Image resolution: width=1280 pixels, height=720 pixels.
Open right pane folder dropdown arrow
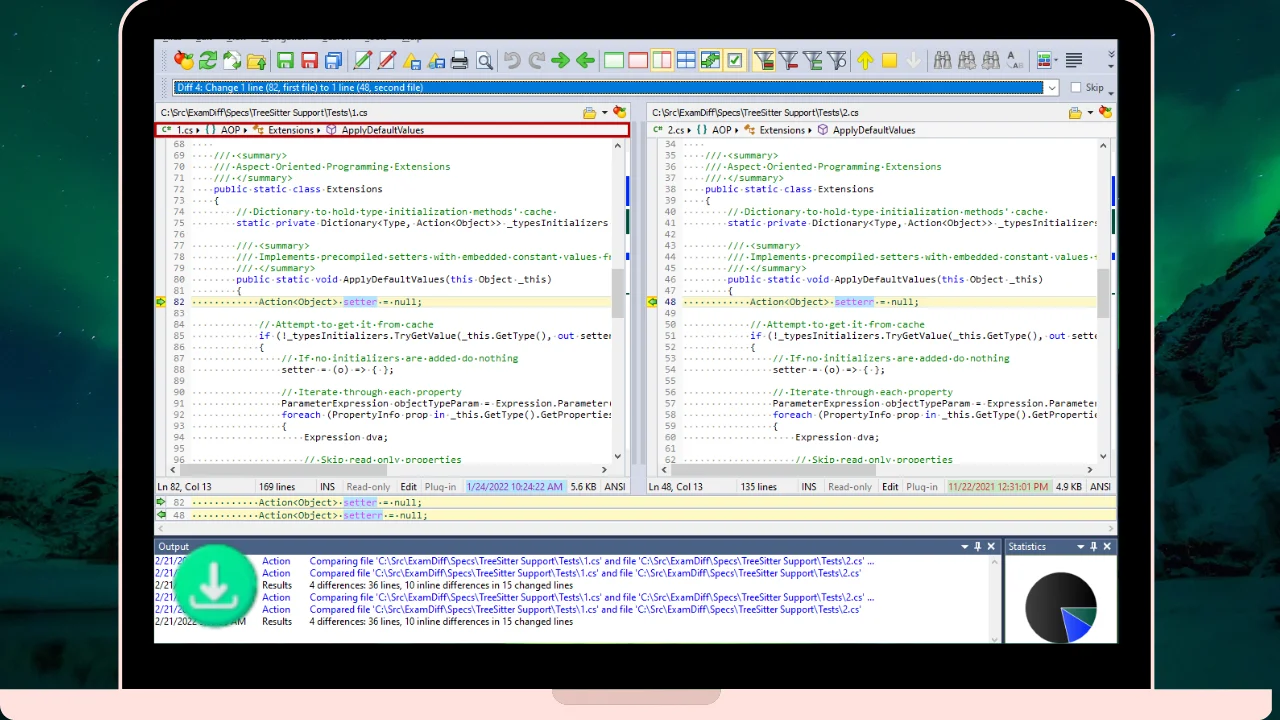pyautogui.click(x=1091, y=113)
